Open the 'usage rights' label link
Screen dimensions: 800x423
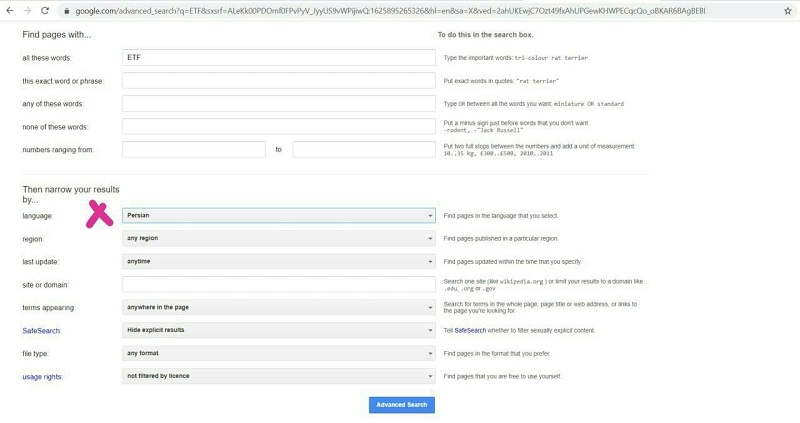(42, 377)
